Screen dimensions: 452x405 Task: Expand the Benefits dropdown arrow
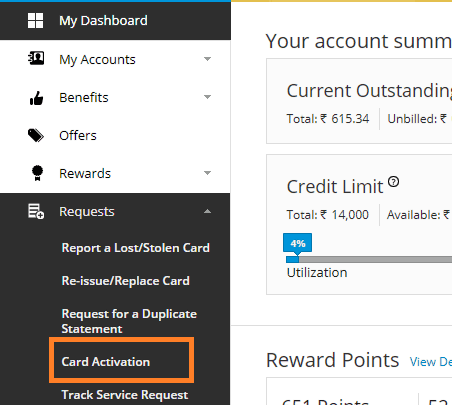click(x=207, y=97)
